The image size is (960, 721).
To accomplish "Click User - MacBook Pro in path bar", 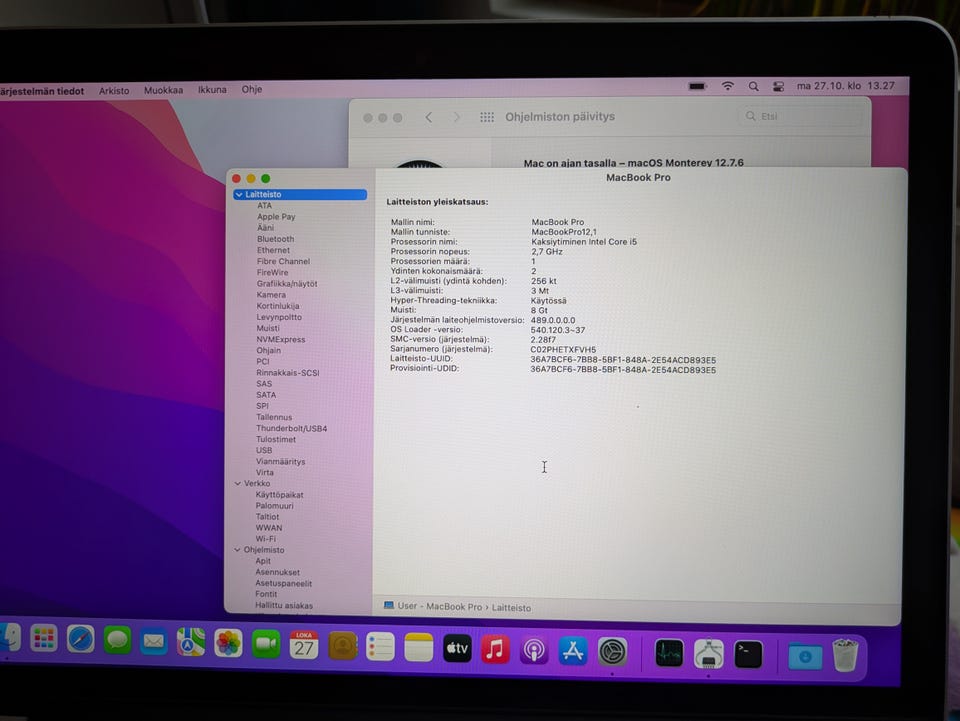I will point(440,607).
